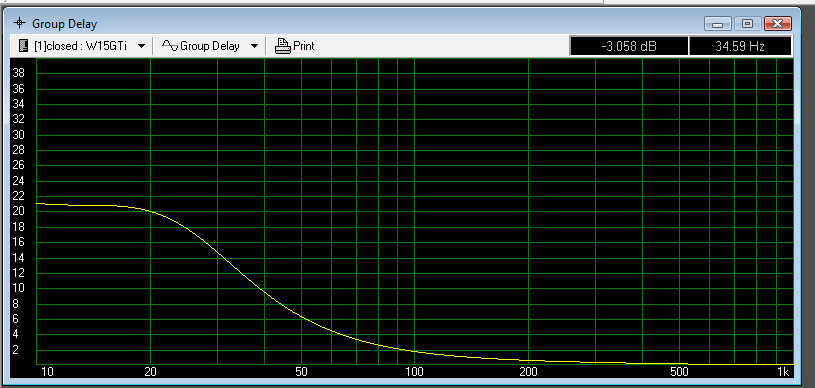
Task: Select the [1]closed : W15GTi box label
Action: coord(80,46)
